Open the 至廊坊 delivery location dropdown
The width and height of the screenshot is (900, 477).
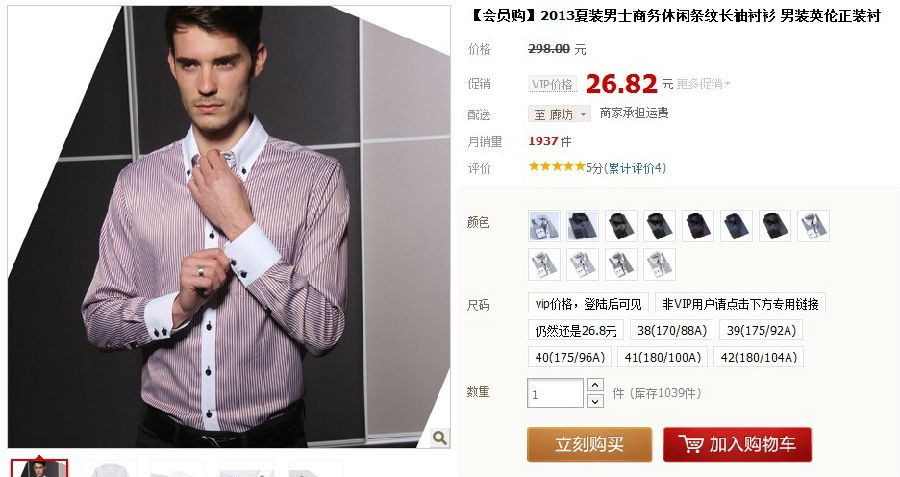click(559, 114)
